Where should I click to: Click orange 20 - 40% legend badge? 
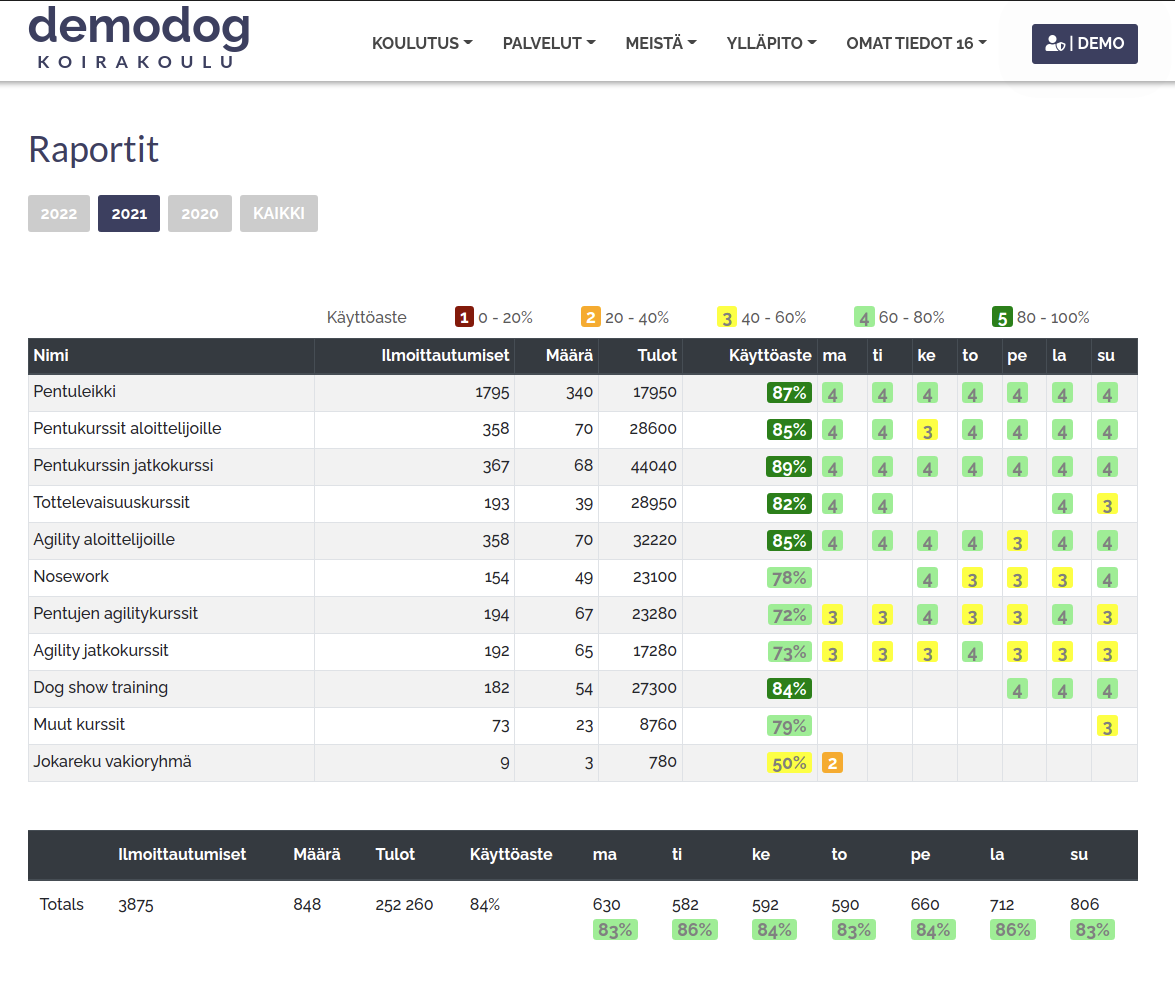coord(591,318)
